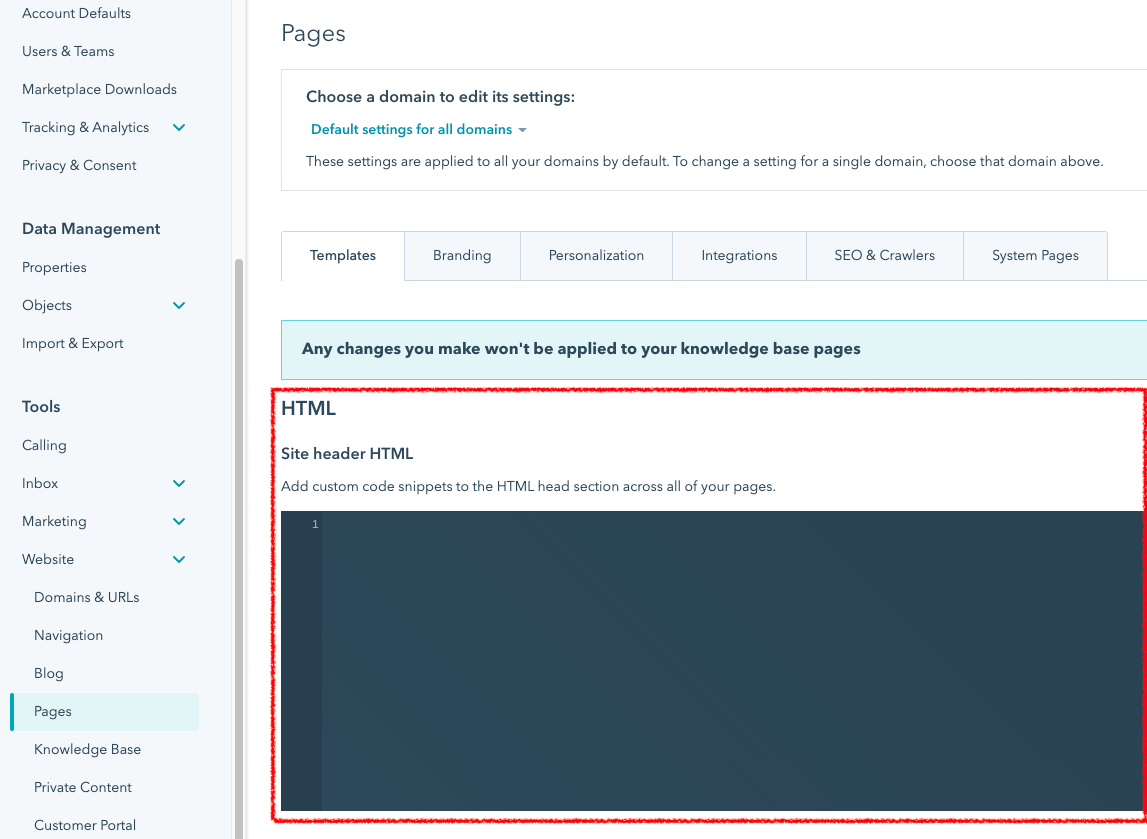Click line number 1 in the code editor gutter

315,524
